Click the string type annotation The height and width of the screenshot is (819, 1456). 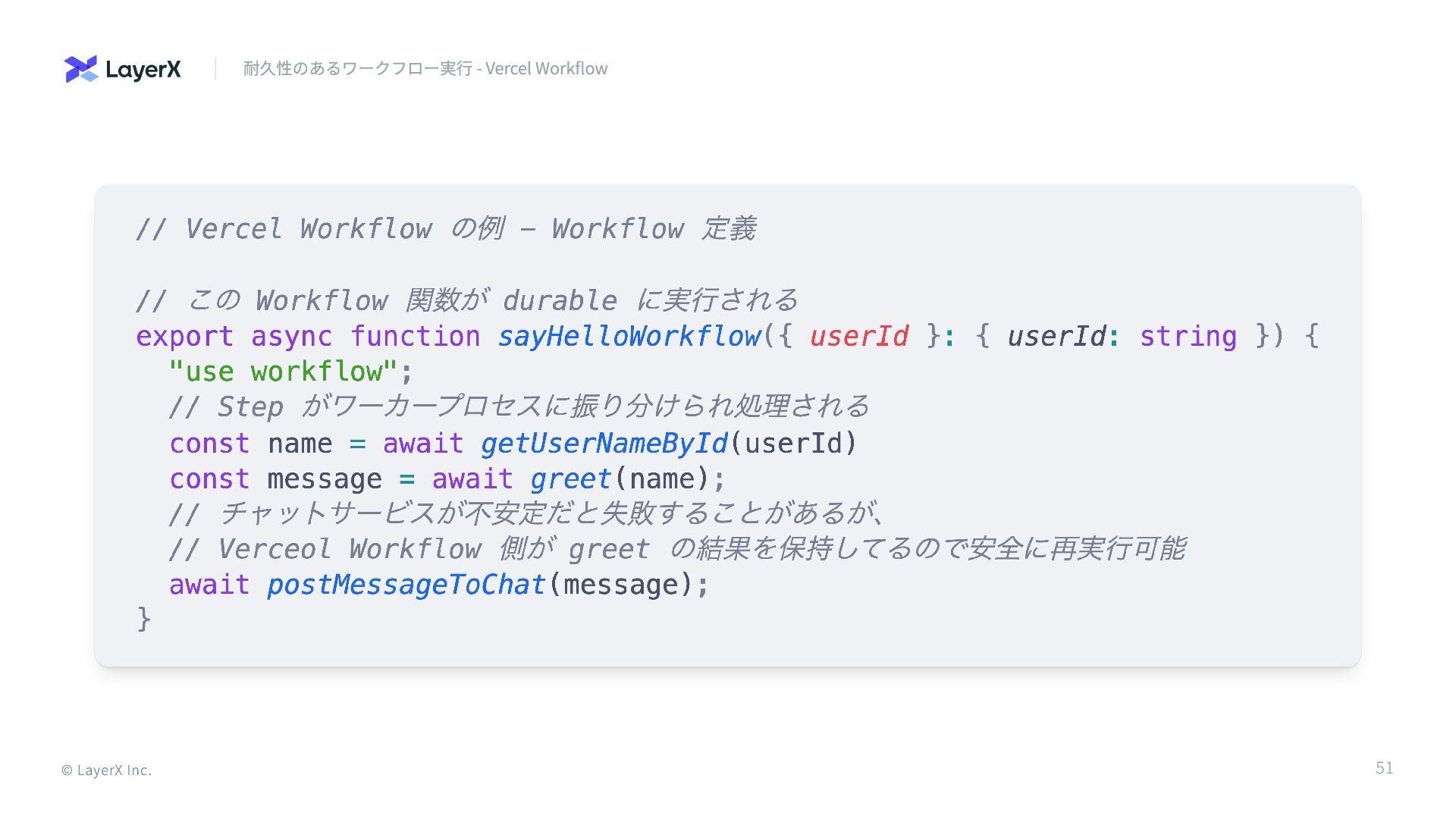(x=1188, y=336)
